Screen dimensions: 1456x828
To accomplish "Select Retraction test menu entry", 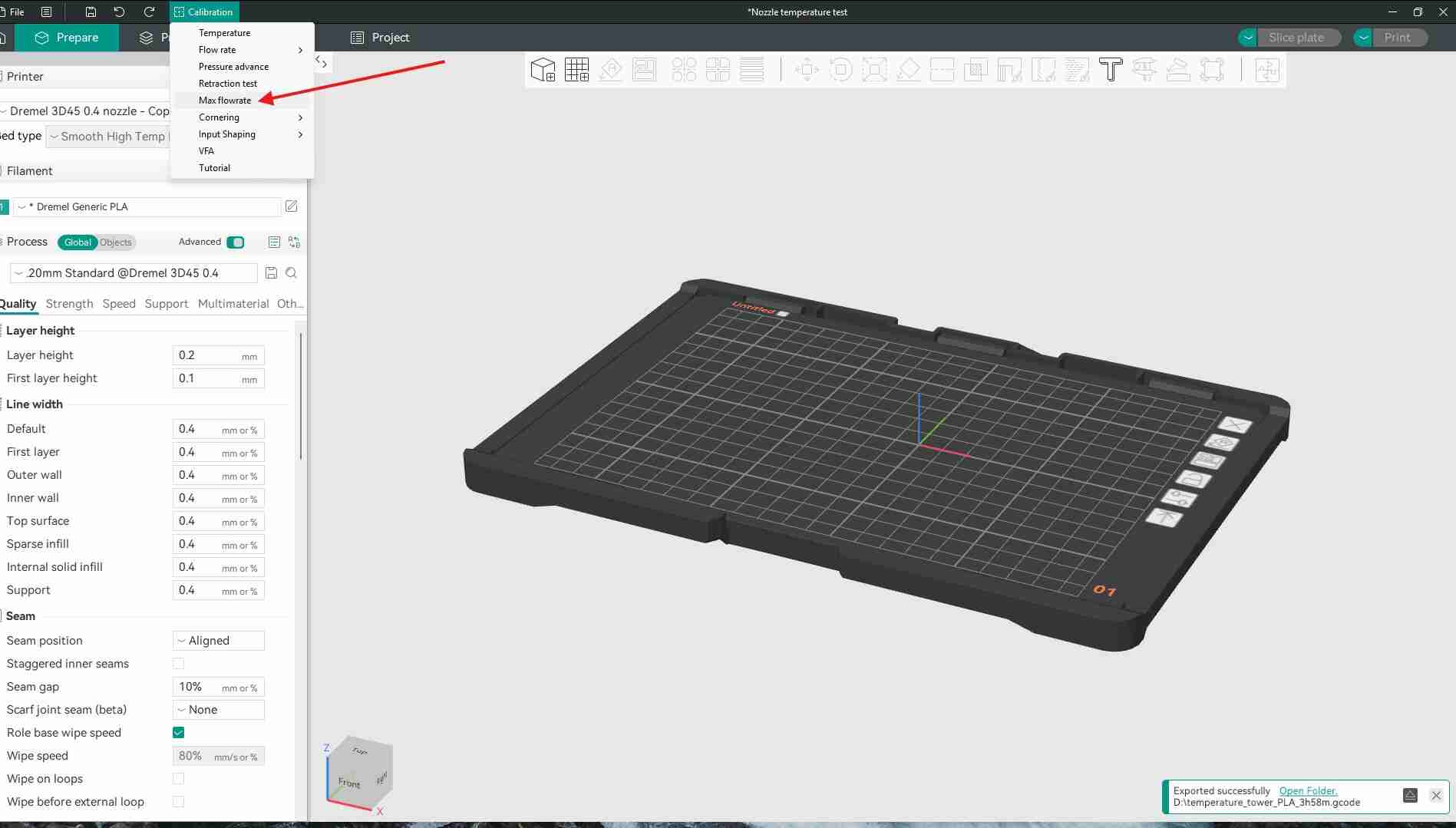I will (242, 84).
